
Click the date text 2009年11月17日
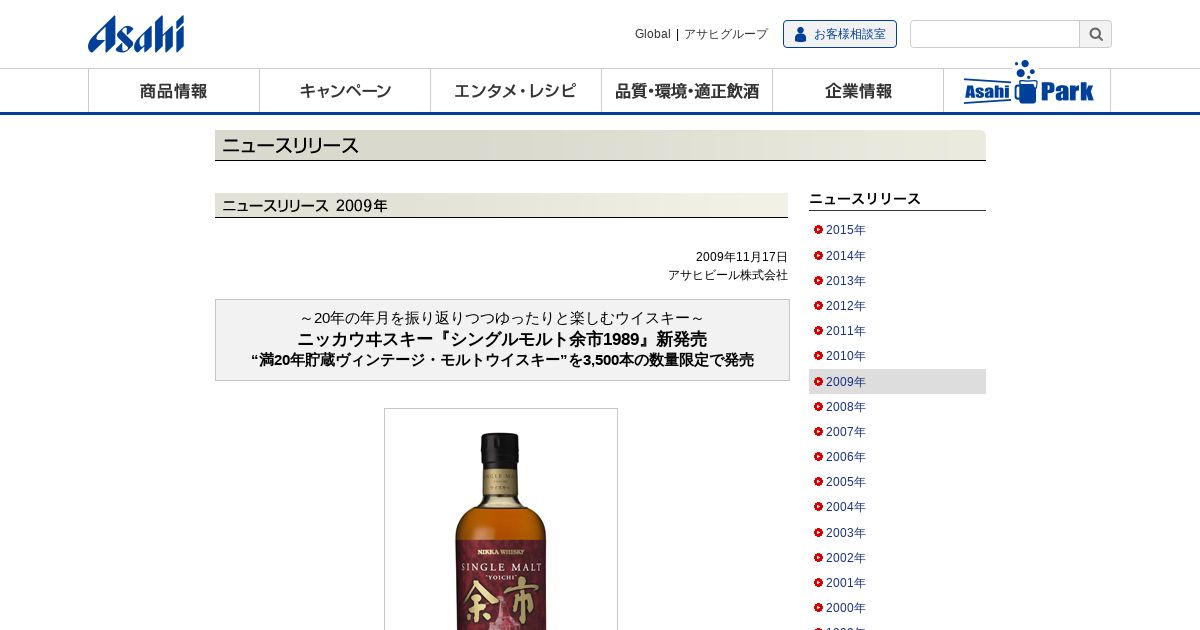742,257
